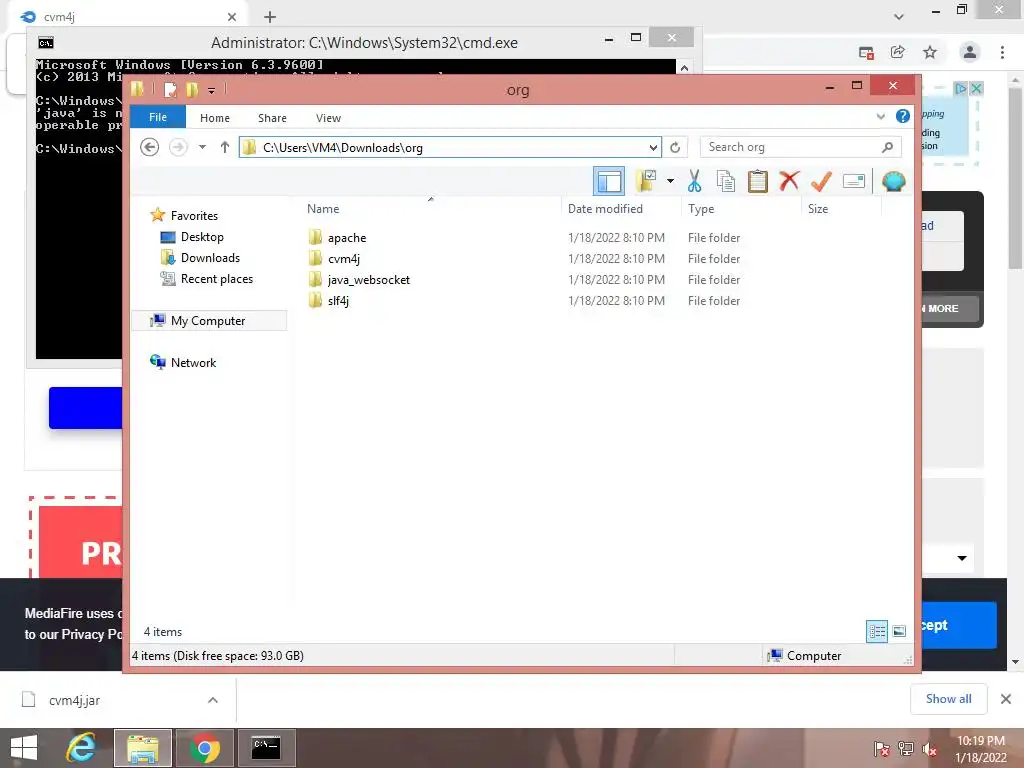The image size is (1024, 768).
Task: Open the address bar history dropdown
Action: point(653,148)
